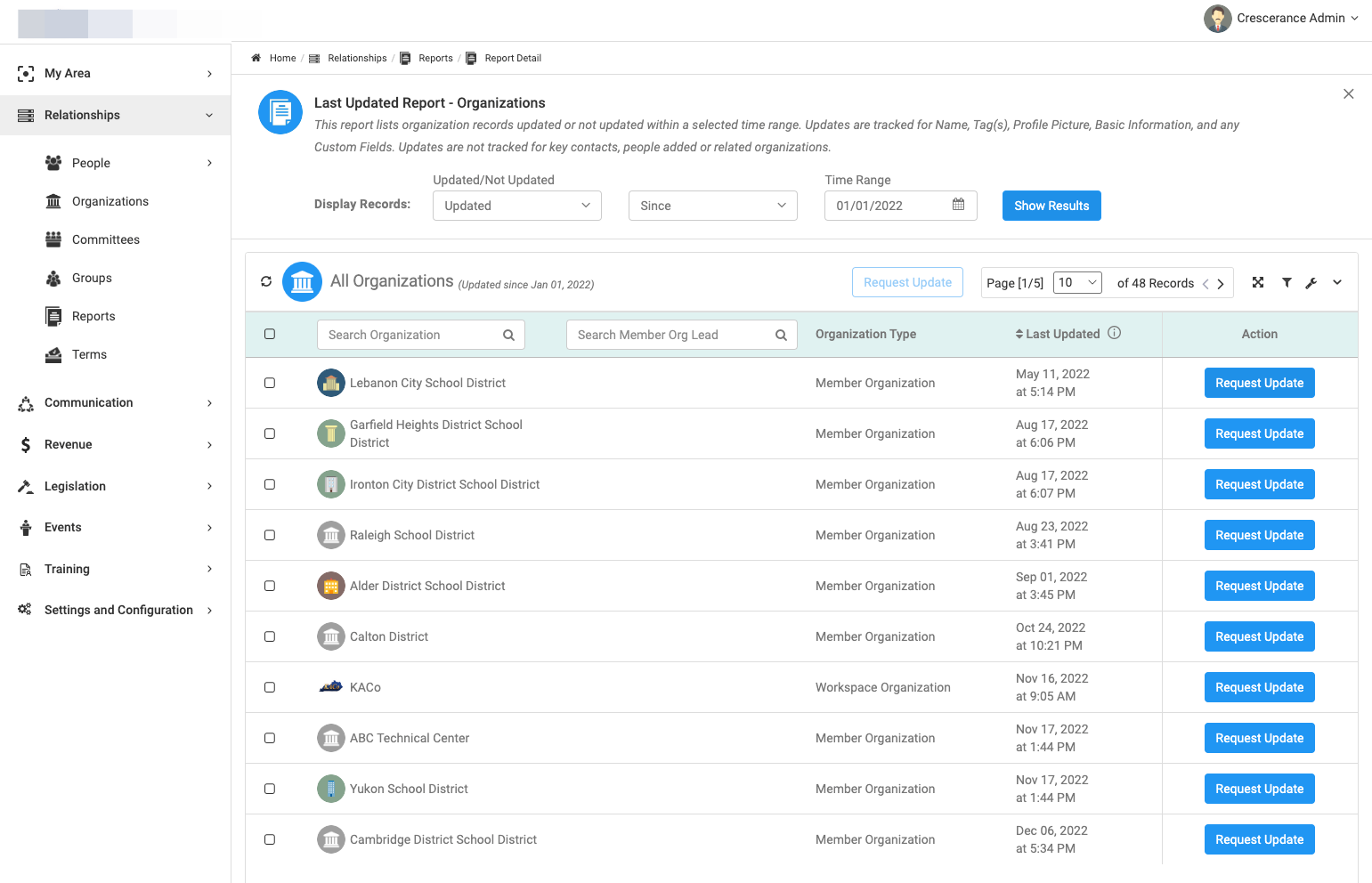Click the Show Results button
The height and width of the screenshot is (883, 1372).
(x=1051, y=206)
